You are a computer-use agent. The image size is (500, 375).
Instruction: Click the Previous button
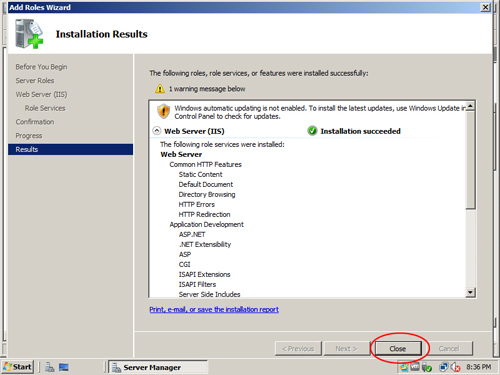pos(298,349)
